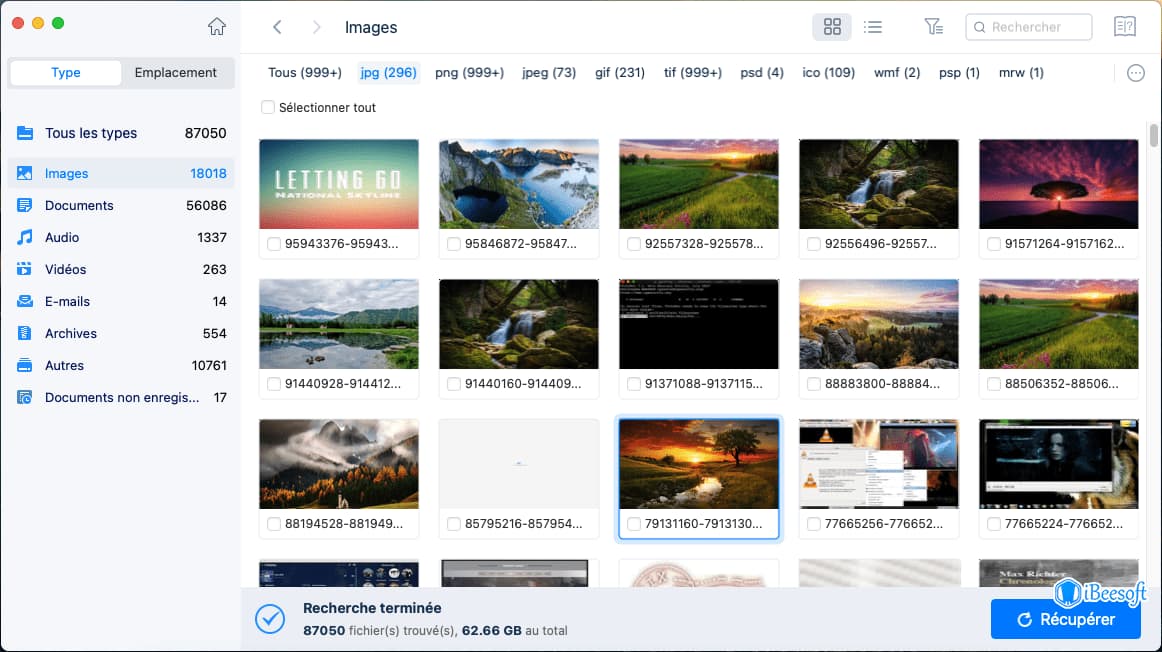Viewport: 1162px width, 652px height.
Task: Filter by psd (4) format
Action: coord(762,73)
